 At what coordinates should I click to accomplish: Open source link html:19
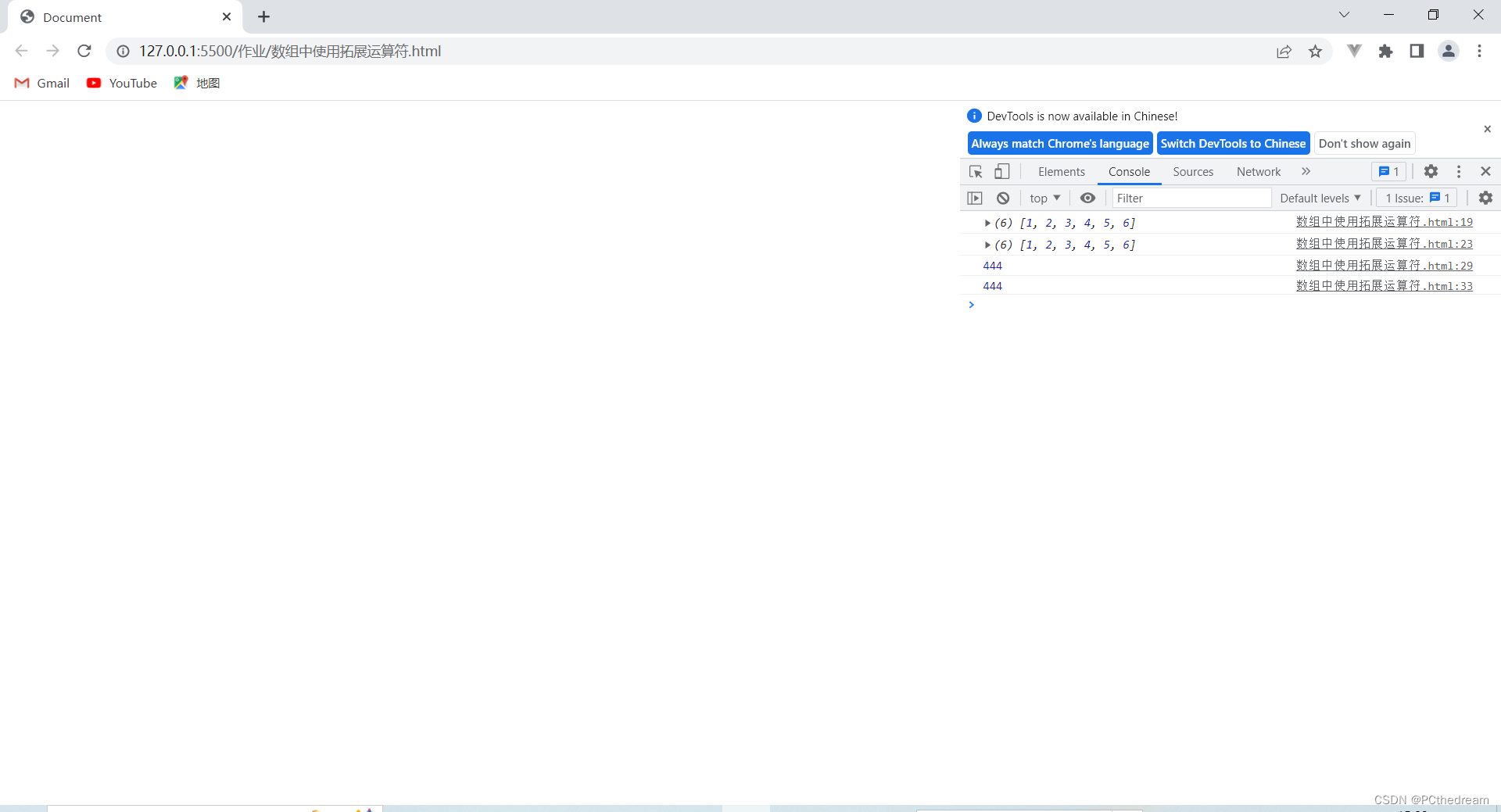tap(1384, 222)
